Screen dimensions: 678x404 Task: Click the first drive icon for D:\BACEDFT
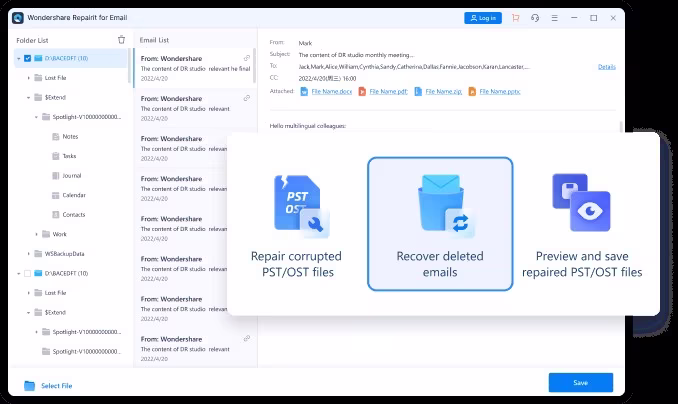coord(38,58)
